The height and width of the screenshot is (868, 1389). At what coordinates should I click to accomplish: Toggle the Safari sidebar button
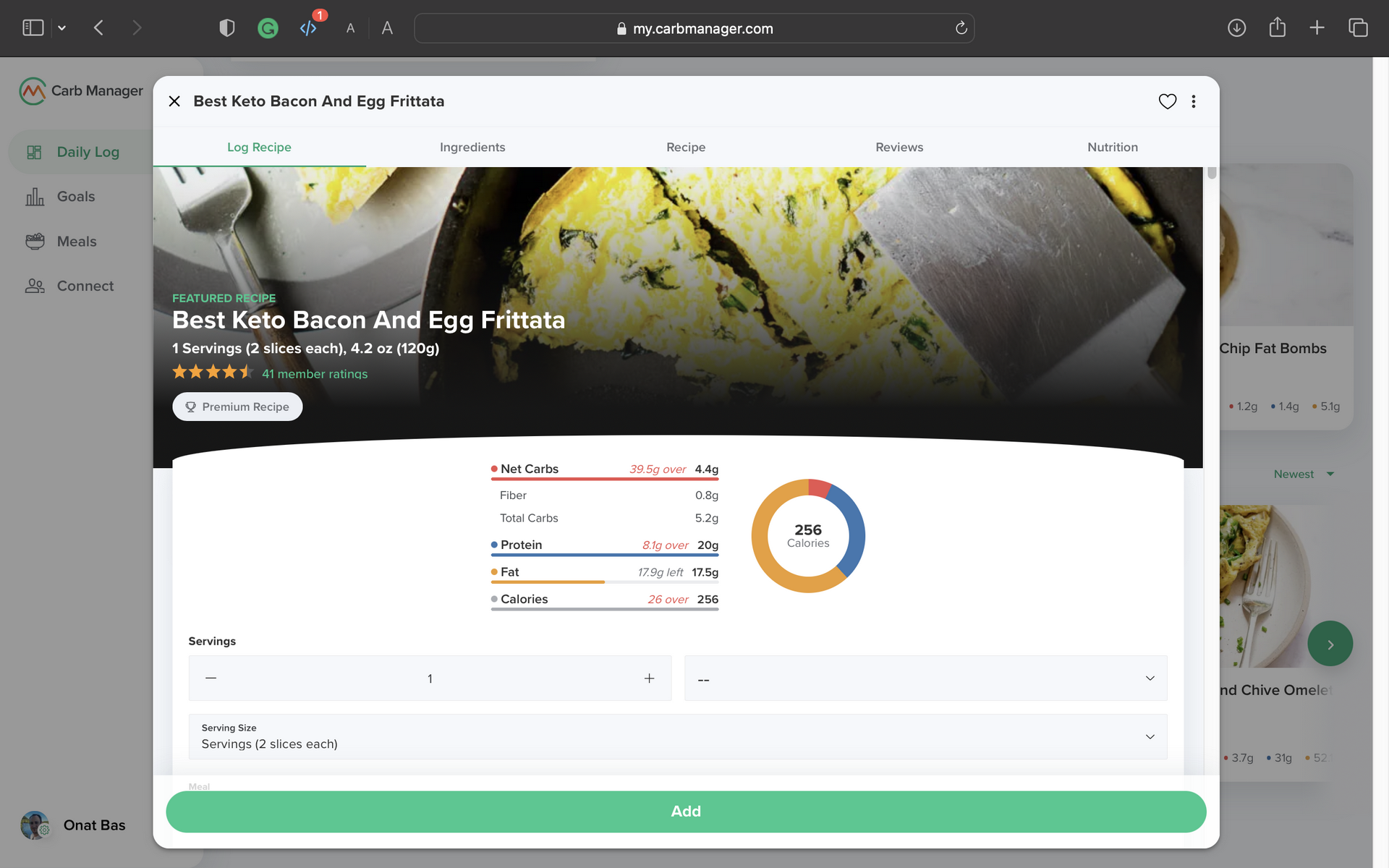[33, 28]
